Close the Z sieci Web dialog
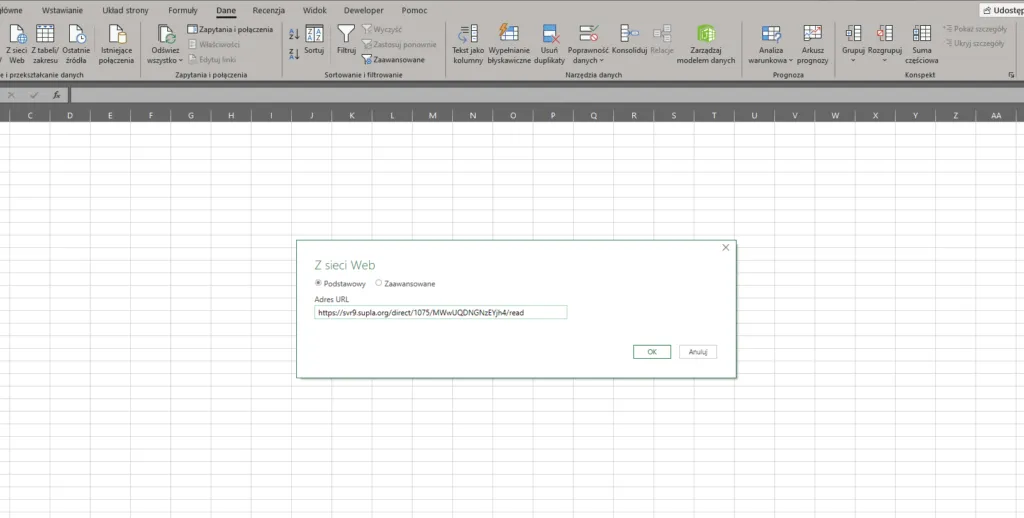The width and height of the screenshot is (1024, 518). pos(726,248)
